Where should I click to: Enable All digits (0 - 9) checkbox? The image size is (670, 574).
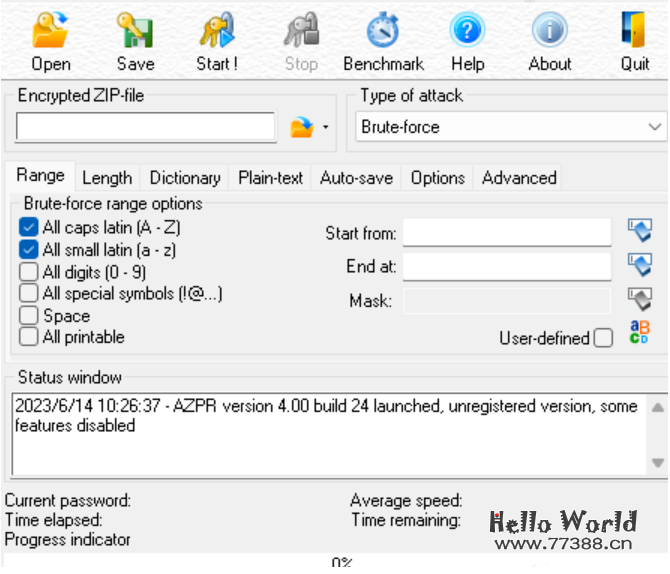29,272
